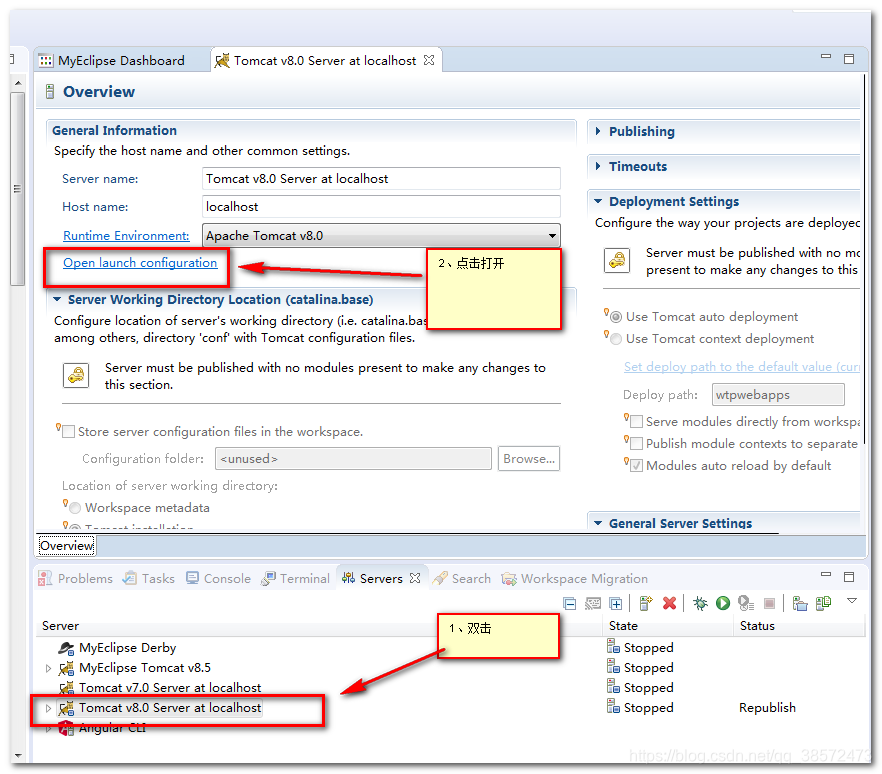Delete the selected server via red X
This screenshot has height=774, width=882.
coord(669,604)
